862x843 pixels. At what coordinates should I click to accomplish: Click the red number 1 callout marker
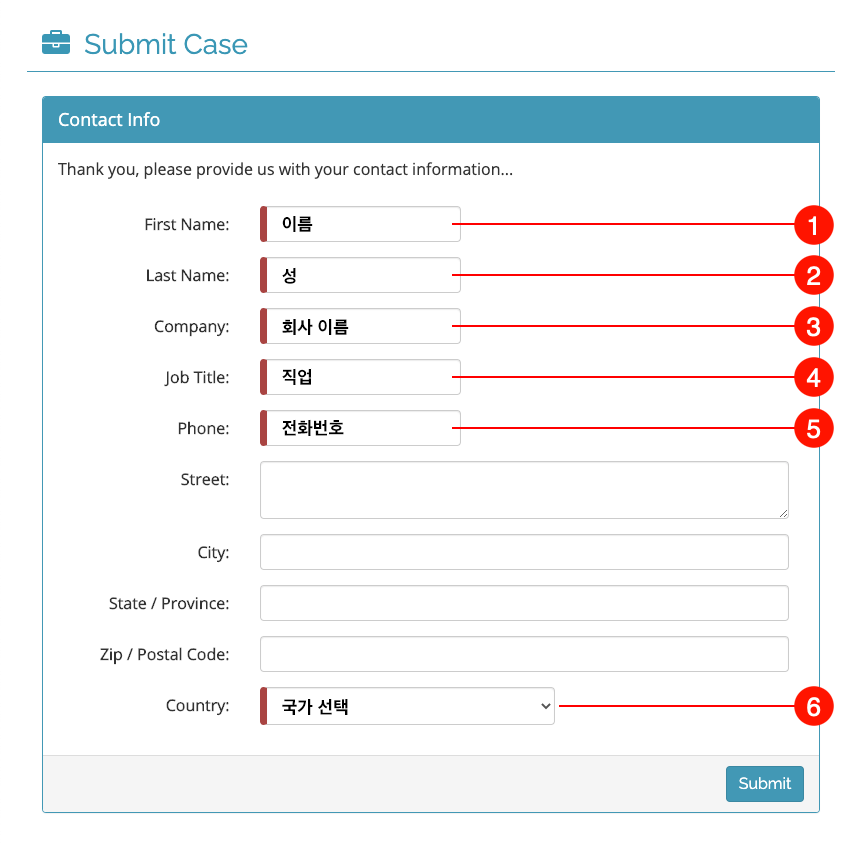[x=814, y=225]
